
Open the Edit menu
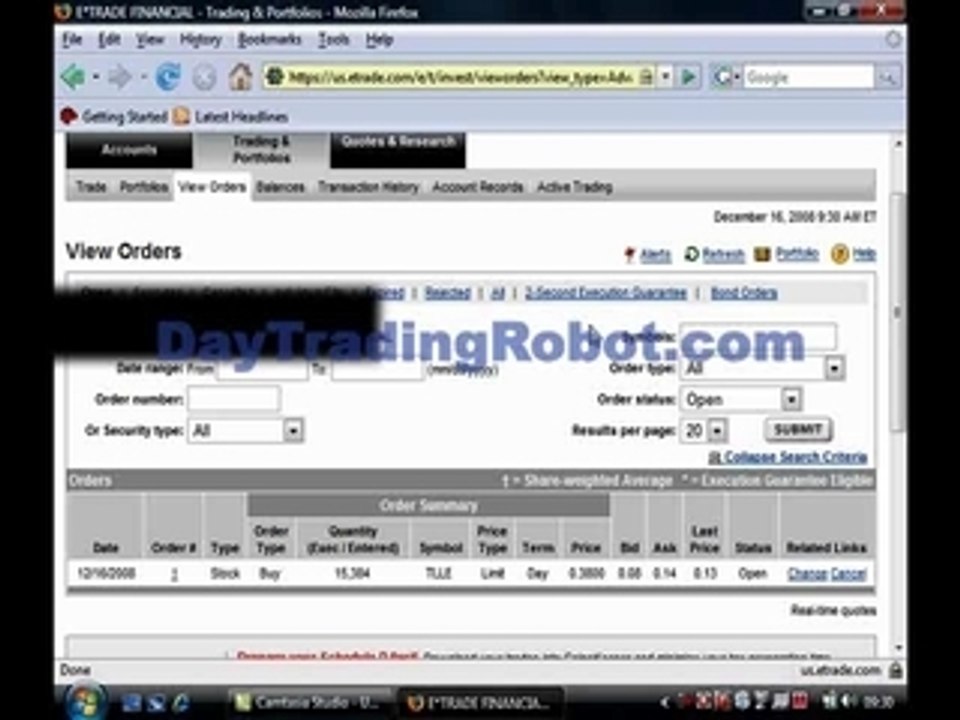pyautogui.click(x=110, y=40)
